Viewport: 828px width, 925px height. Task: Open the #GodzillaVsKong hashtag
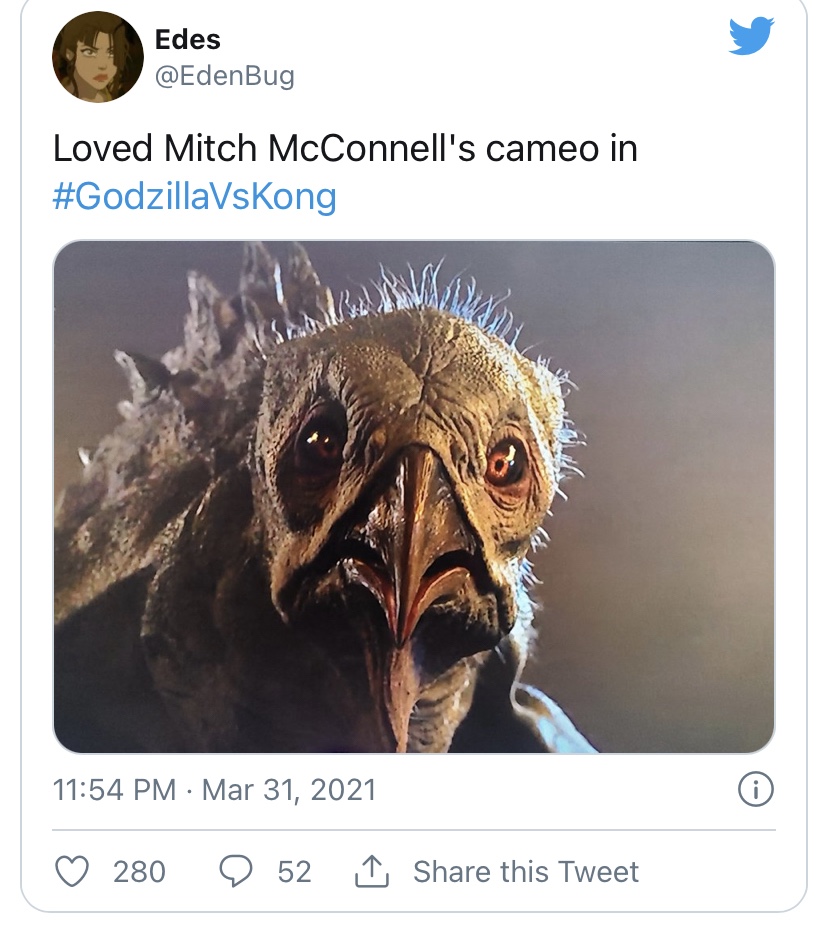194,196
